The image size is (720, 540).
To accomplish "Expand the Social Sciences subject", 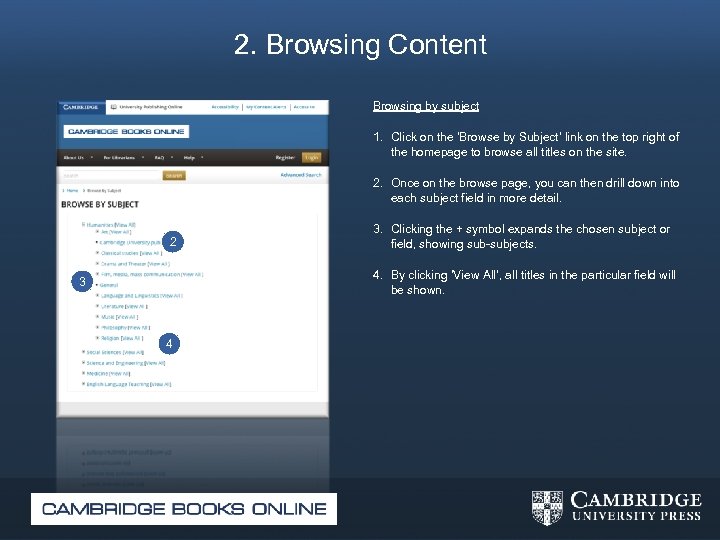I will (84, 352).
